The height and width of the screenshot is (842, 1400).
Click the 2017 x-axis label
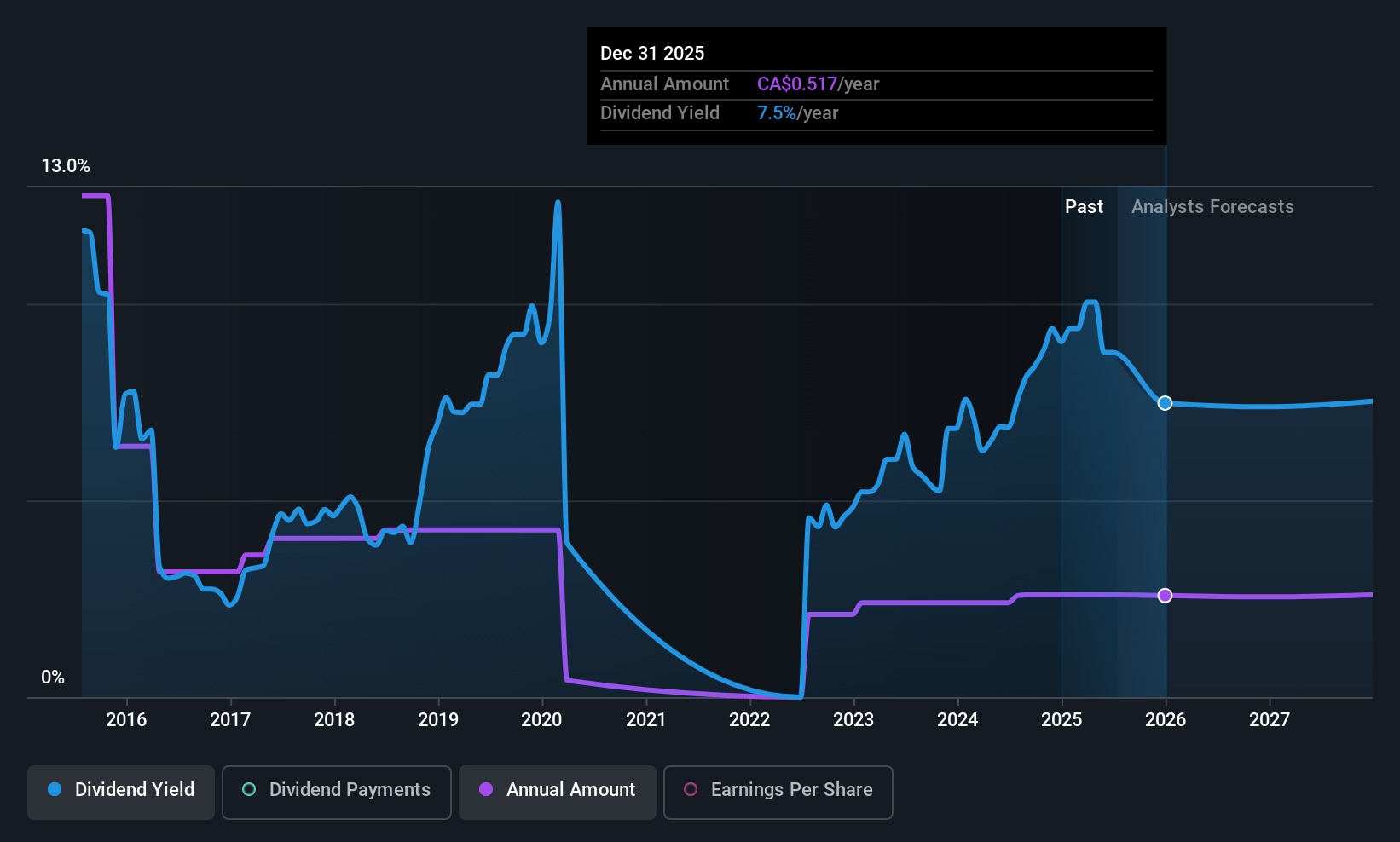[230, 720]
